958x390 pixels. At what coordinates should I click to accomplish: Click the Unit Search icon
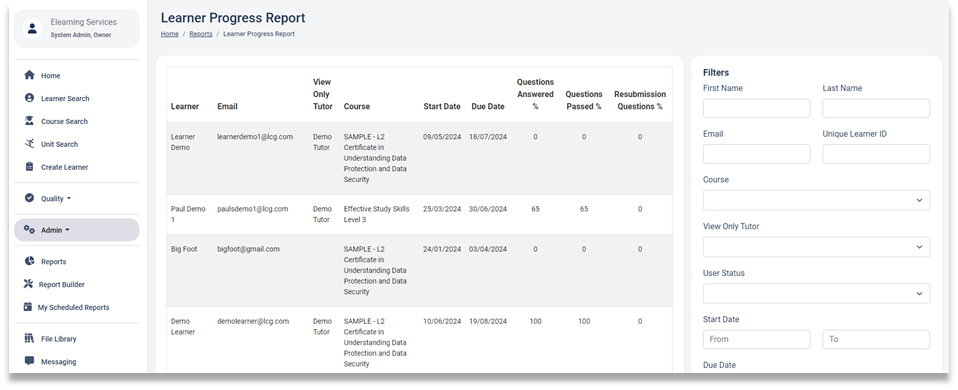pos(29,144)
